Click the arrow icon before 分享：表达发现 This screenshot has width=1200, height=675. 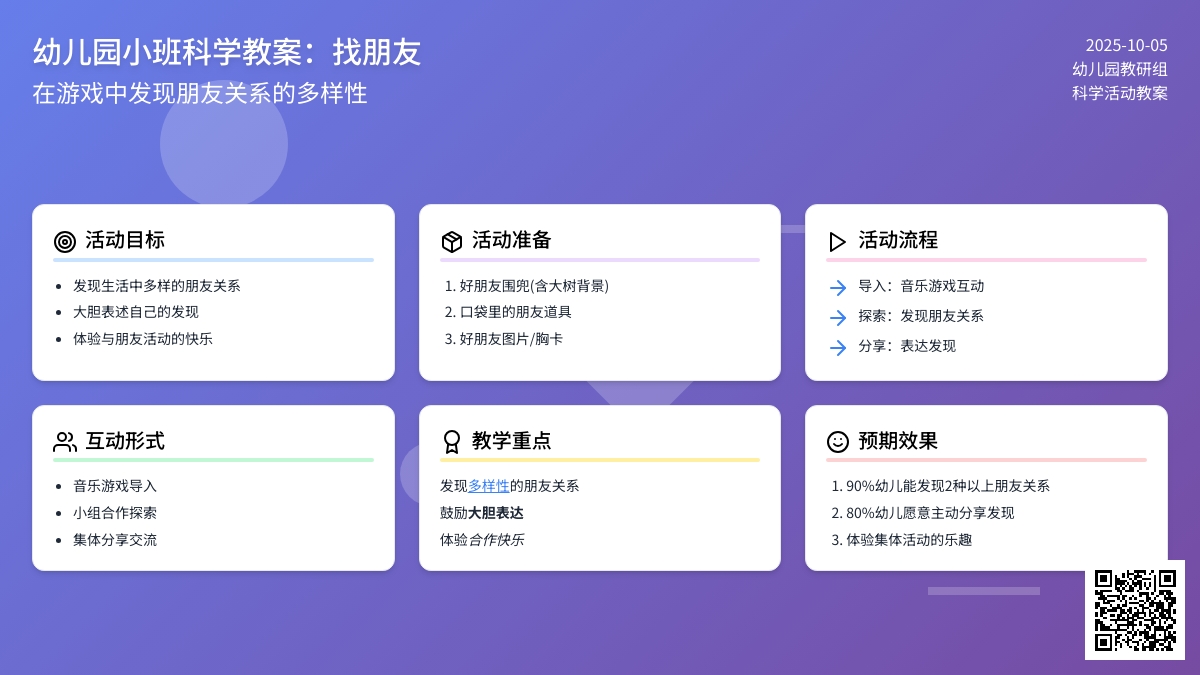pyautogui.click(x=838, y=347)
